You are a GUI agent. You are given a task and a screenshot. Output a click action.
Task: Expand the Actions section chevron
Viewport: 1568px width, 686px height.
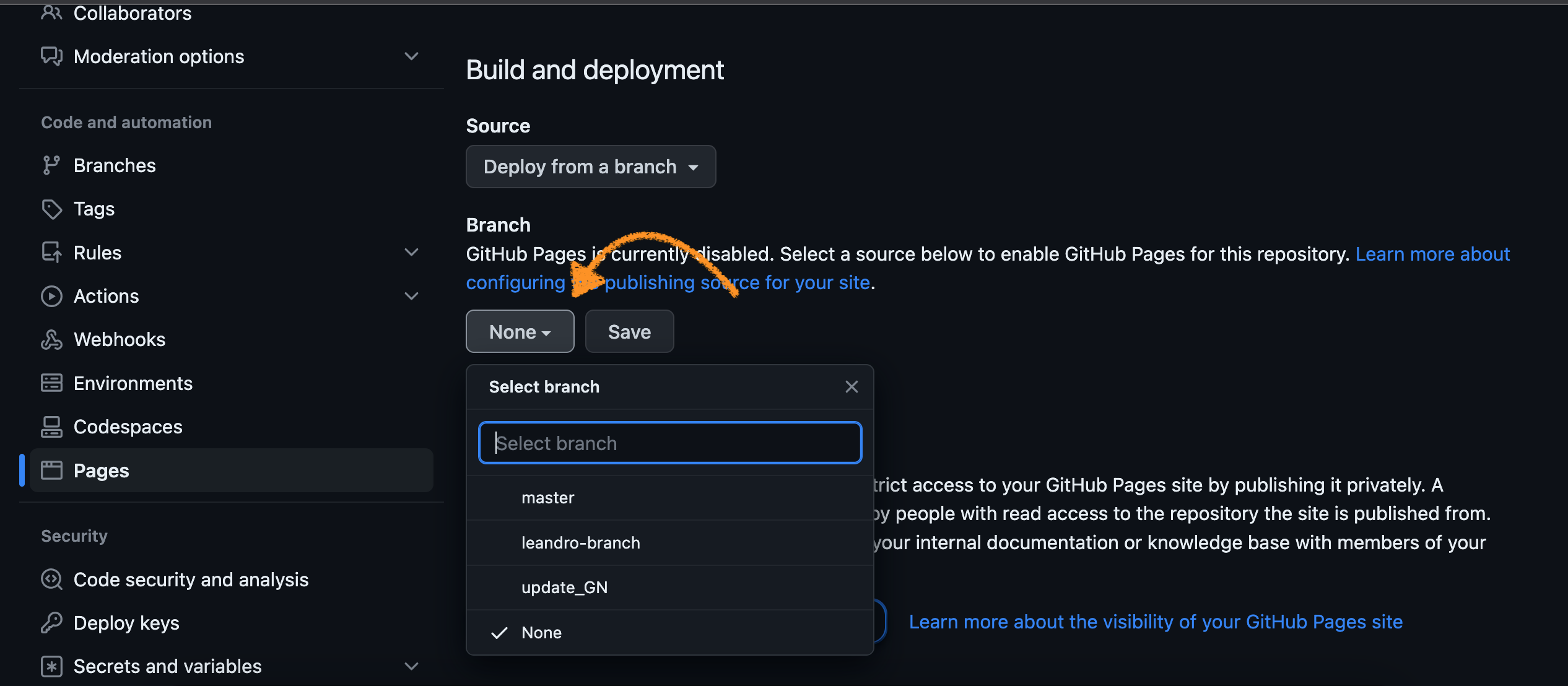[x=411, y=296]
